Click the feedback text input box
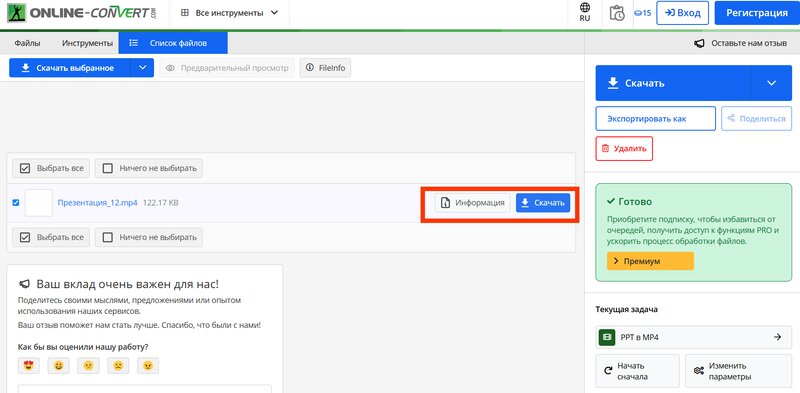Screen dimensions: 800x393 pyautogui.click(x=145, y=389)
